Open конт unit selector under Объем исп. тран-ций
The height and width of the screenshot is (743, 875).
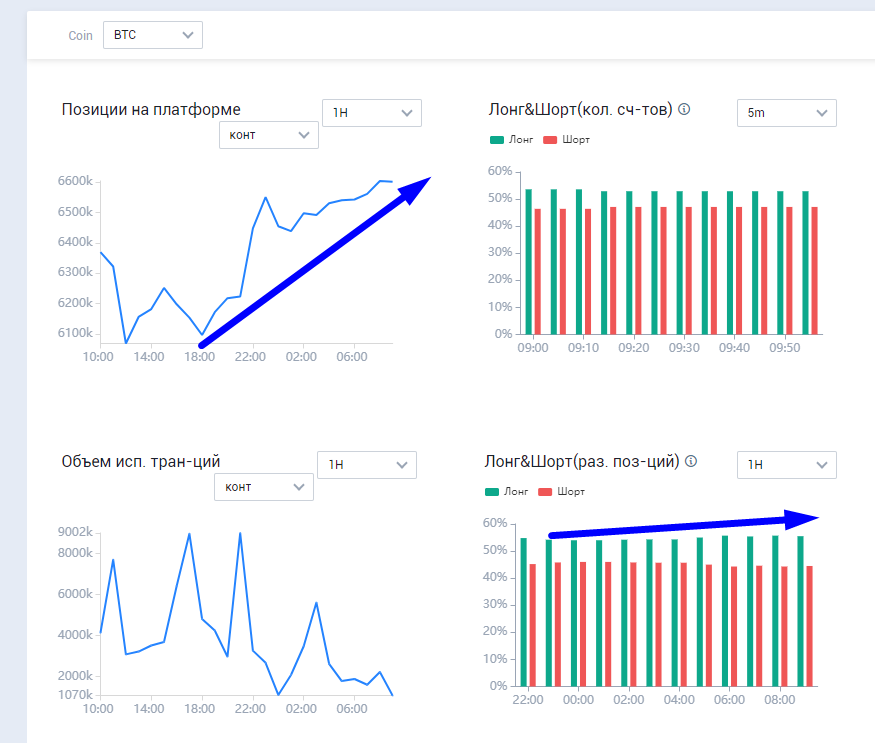263,487
